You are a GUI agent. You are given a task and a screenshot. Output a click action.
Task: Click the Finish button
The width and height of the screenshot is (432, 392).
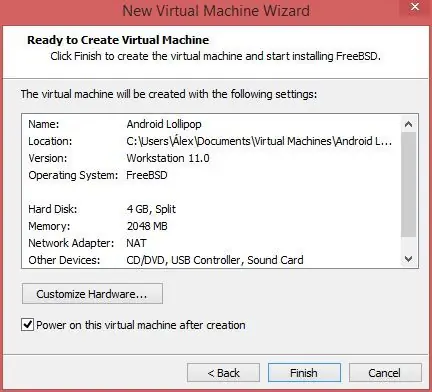(304, 372)
